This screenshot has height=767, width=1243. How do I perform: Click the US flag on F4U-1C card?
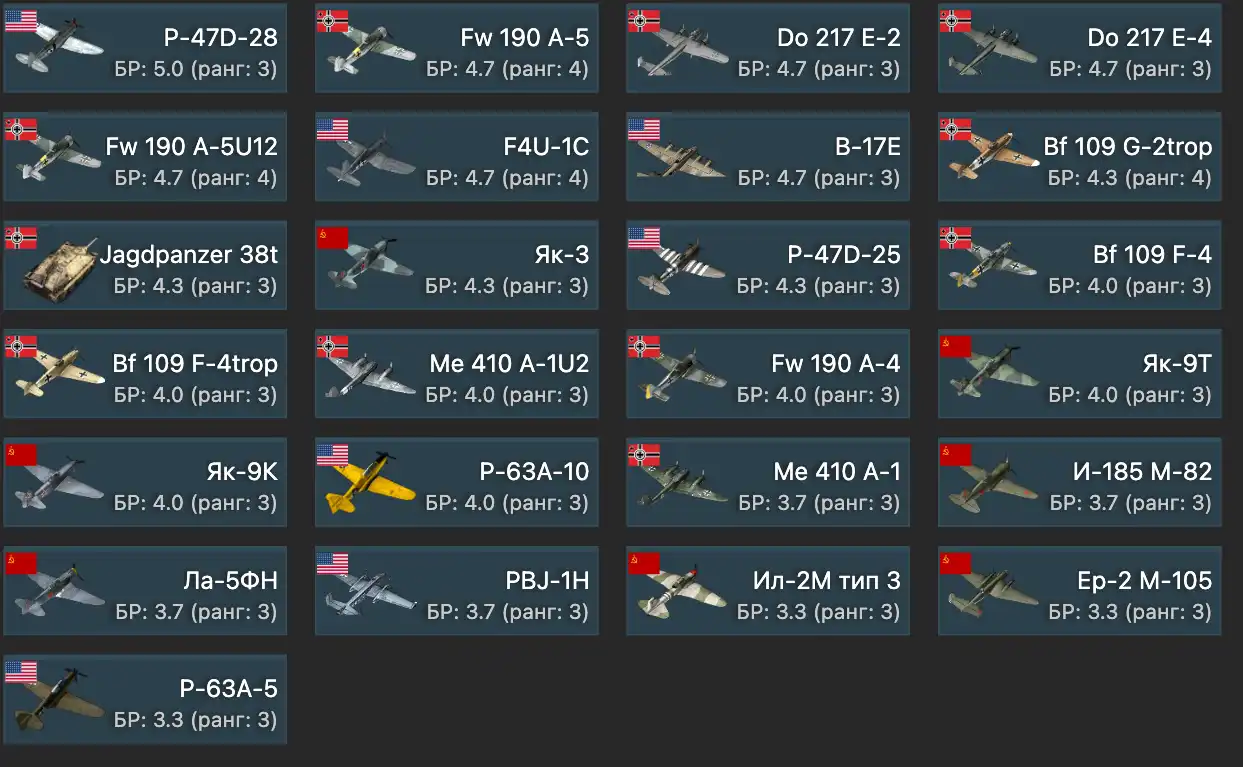pos(332,129)
